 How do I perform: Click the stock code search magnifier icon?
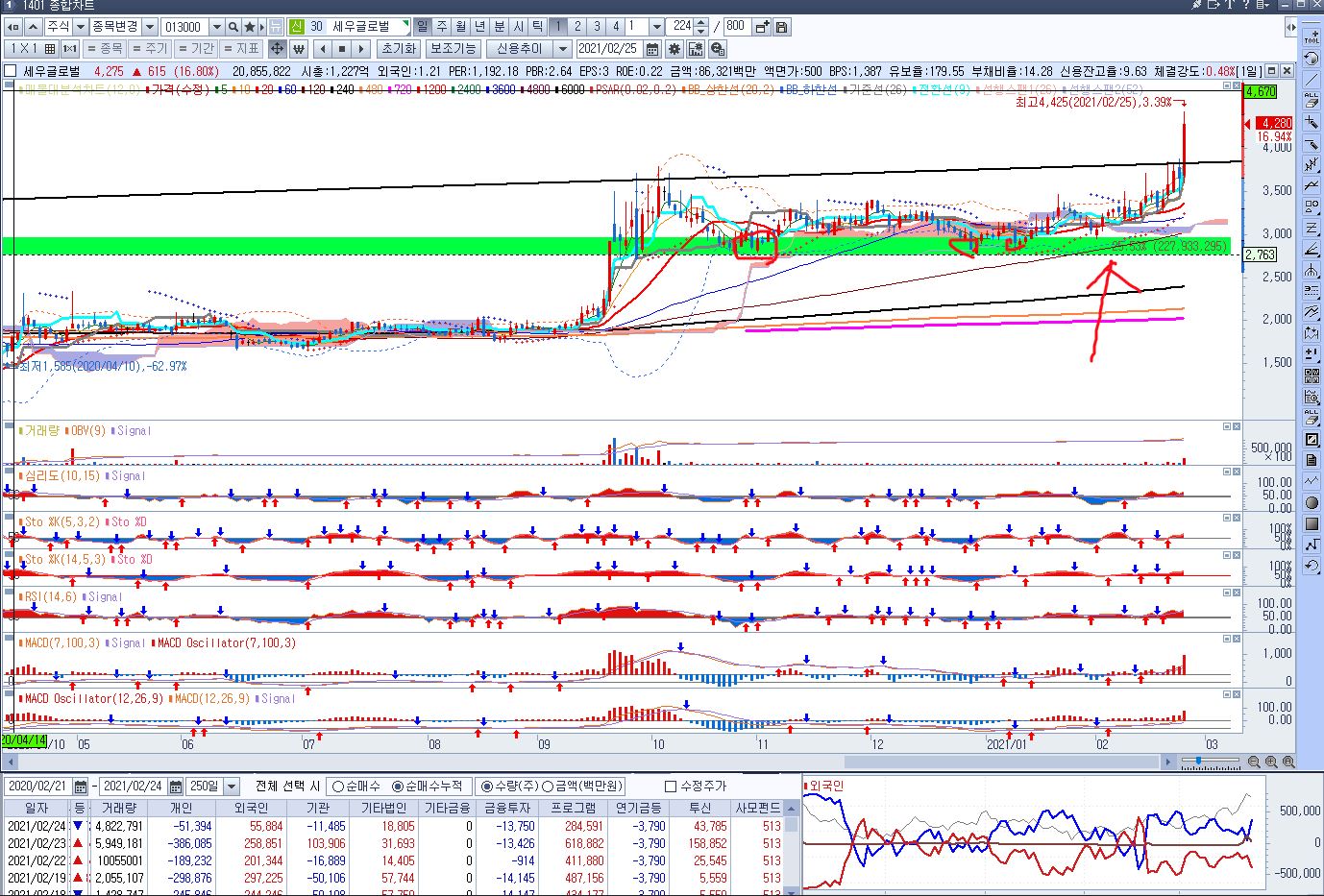[x=233, y=27]
